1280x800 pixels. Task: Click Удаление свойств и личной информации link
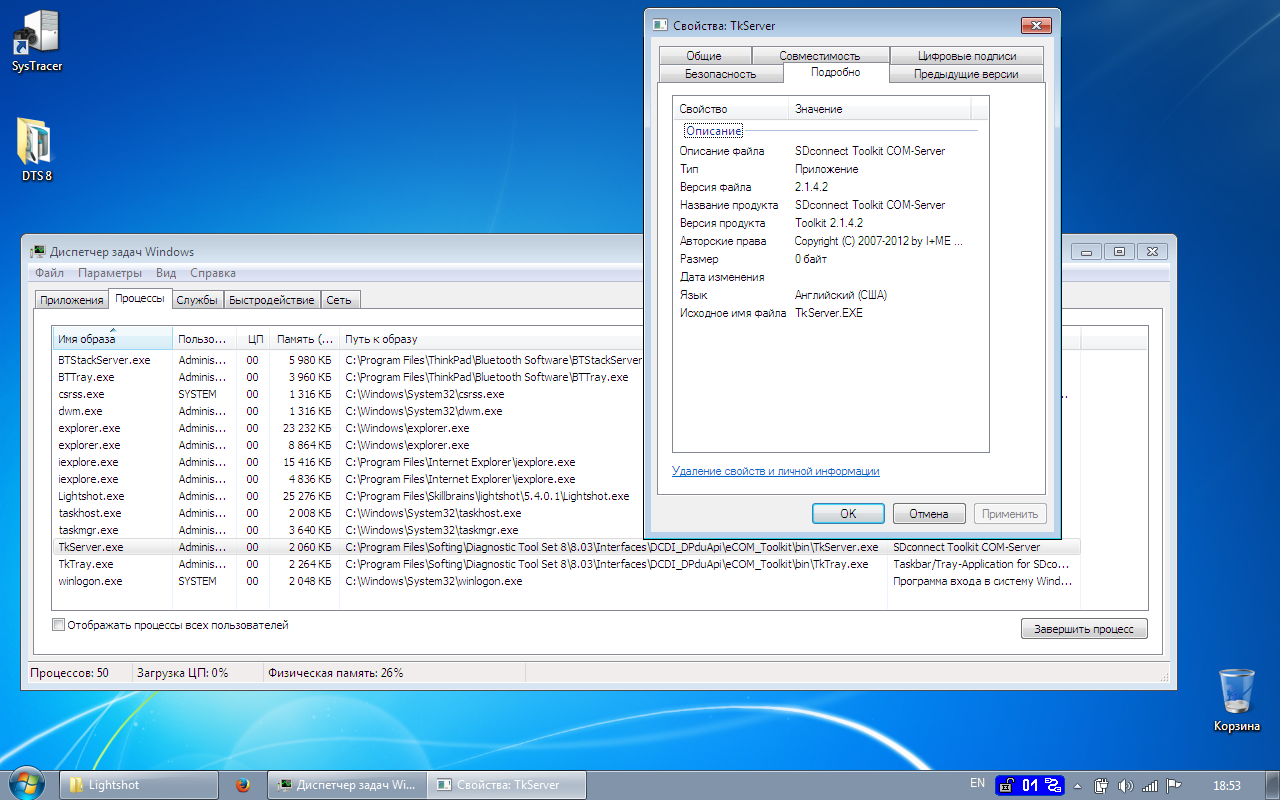(x=776, y=471)
